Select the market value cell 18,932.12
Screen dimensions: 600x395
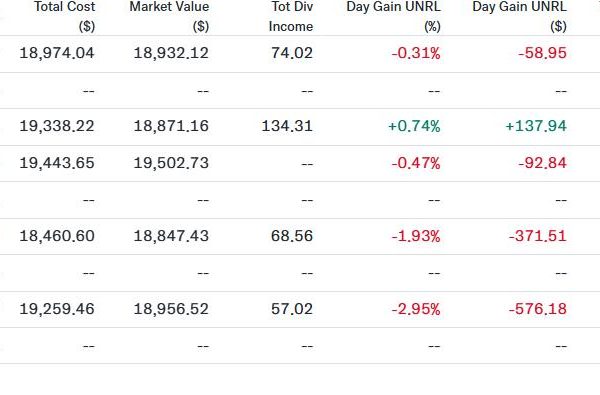pos(171,53)
